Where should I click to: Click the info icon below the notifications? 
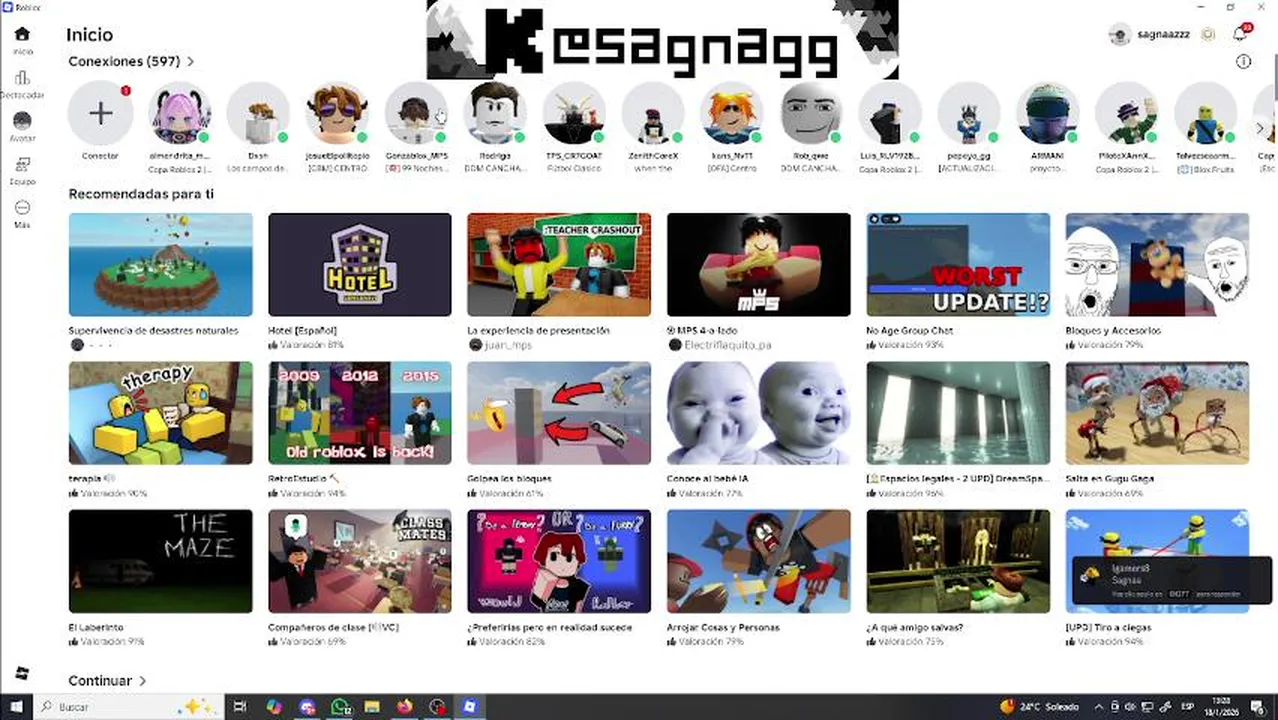tap(1243, 61)
